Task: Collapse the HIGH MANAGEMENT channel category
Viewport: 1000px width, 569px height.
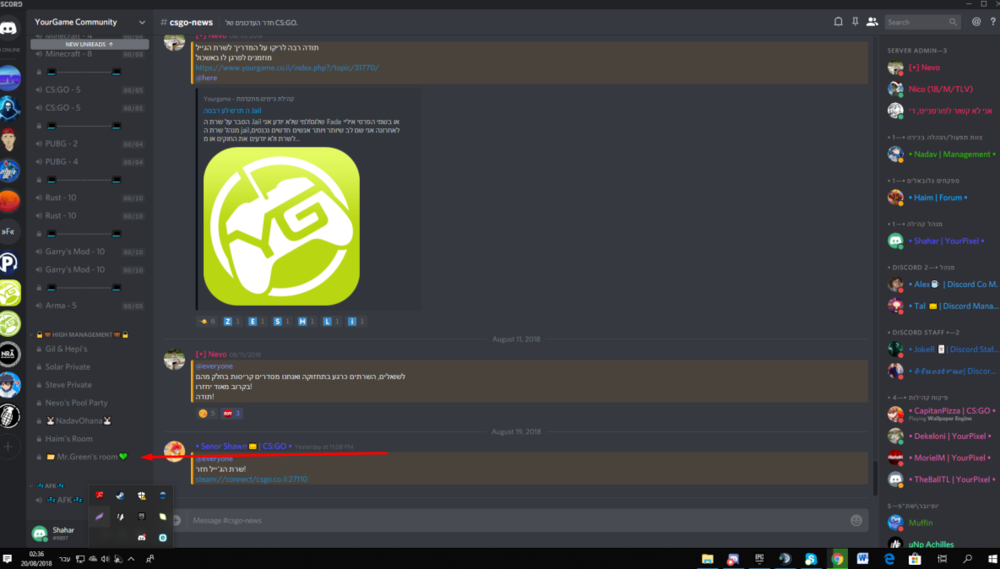Action: (89, 334)
